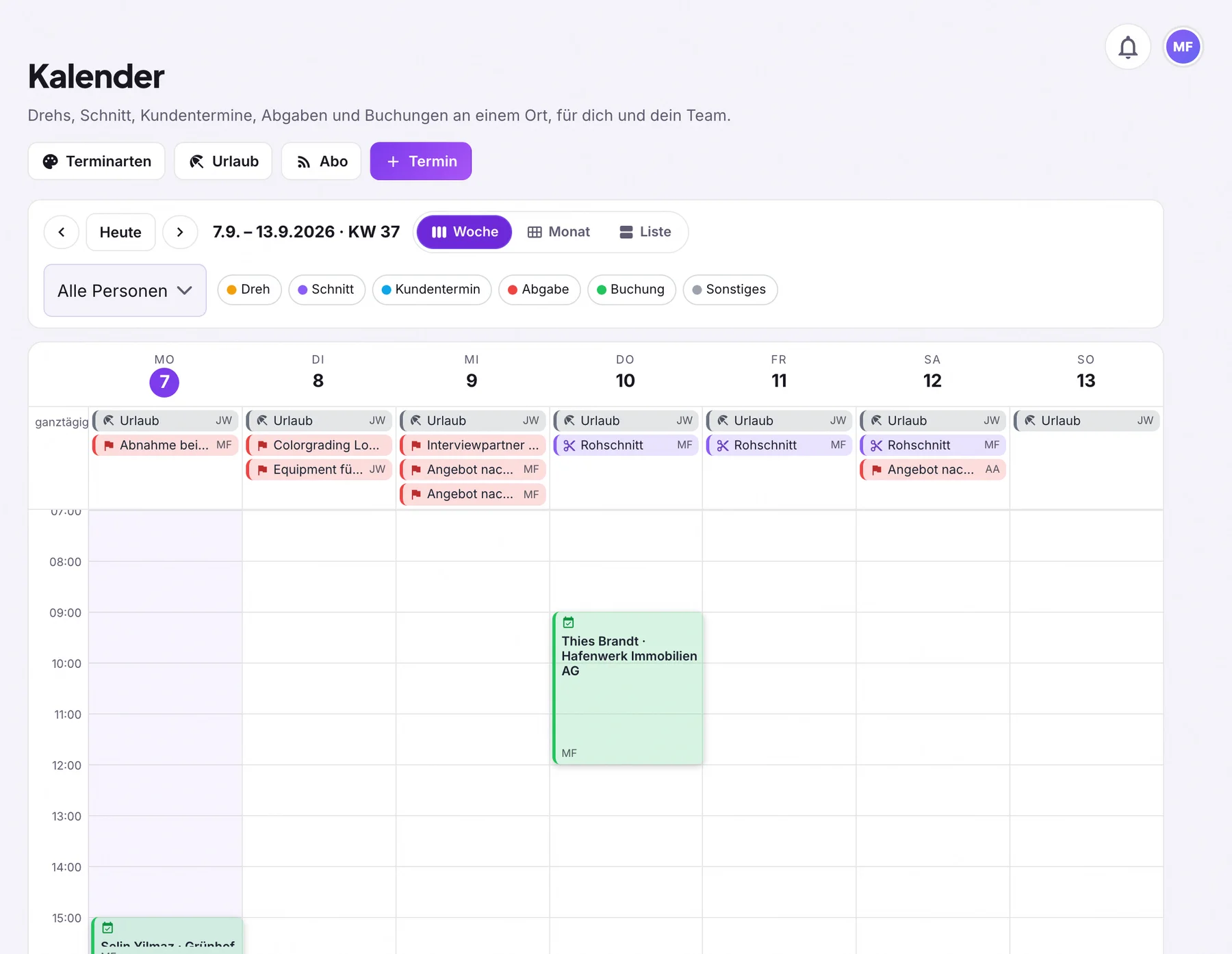This screenshot has width=1232, height=954.
Task: Switch to the Monat view
Action: [559, 232]
